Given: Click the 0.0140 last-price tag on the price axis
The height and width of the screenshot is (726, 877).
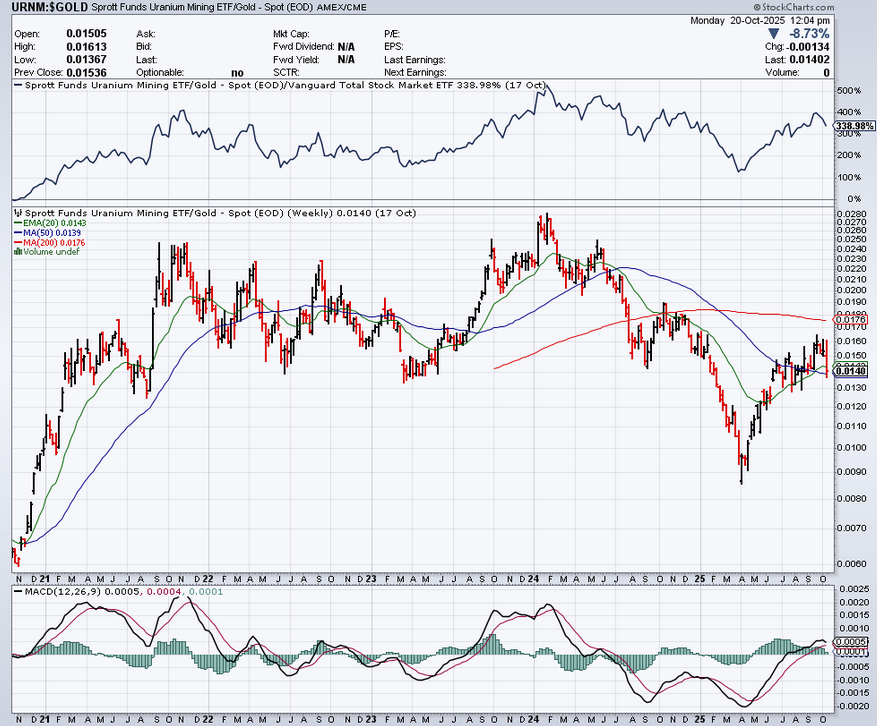Looking at the screenshot, I should coord(852,371).
